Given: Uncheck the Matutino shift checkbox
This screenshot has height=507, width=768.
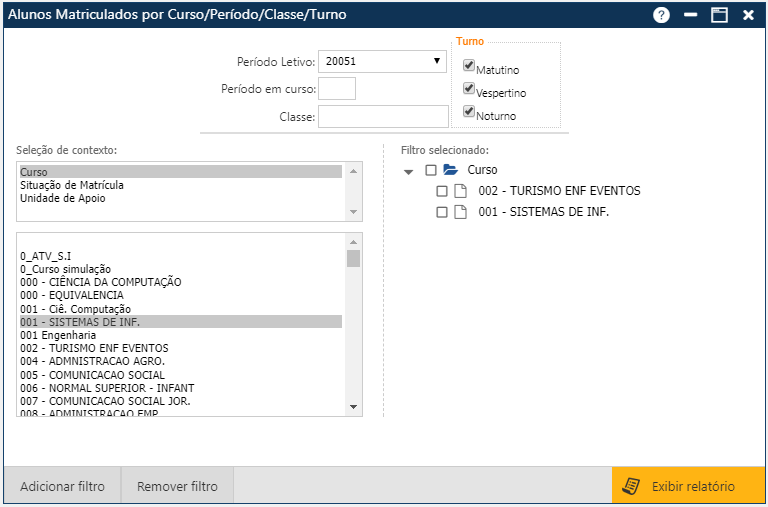Looking at the screenshot, I should pos(469,66).
